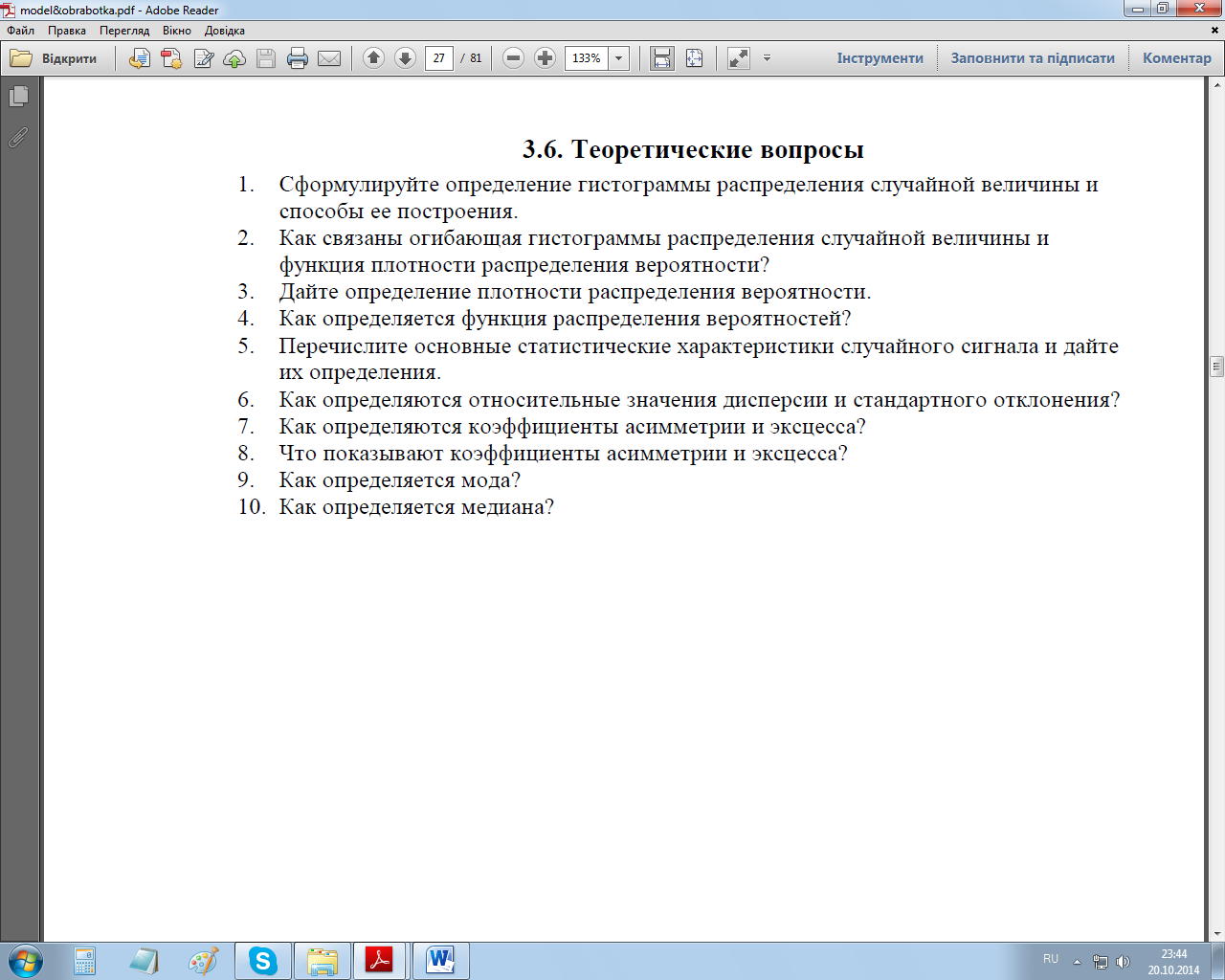Open the Правка menu

[x=67, y=31]
